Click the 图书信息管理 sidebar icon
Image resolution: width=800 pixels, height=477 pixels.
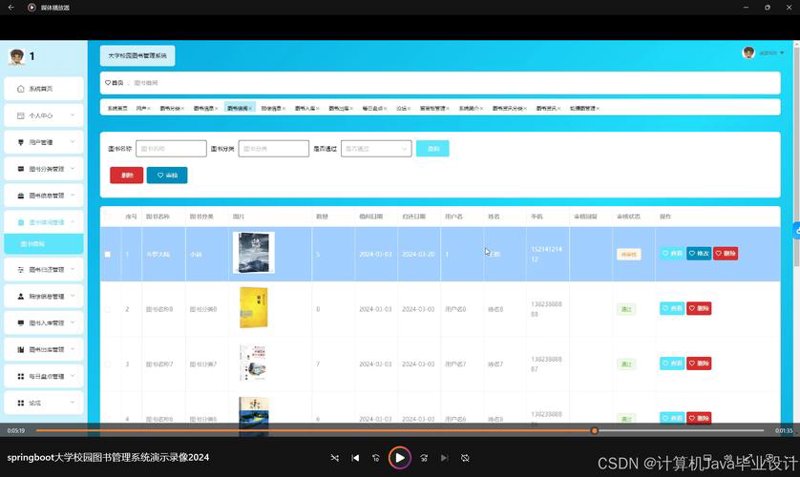tap(20, 195)
